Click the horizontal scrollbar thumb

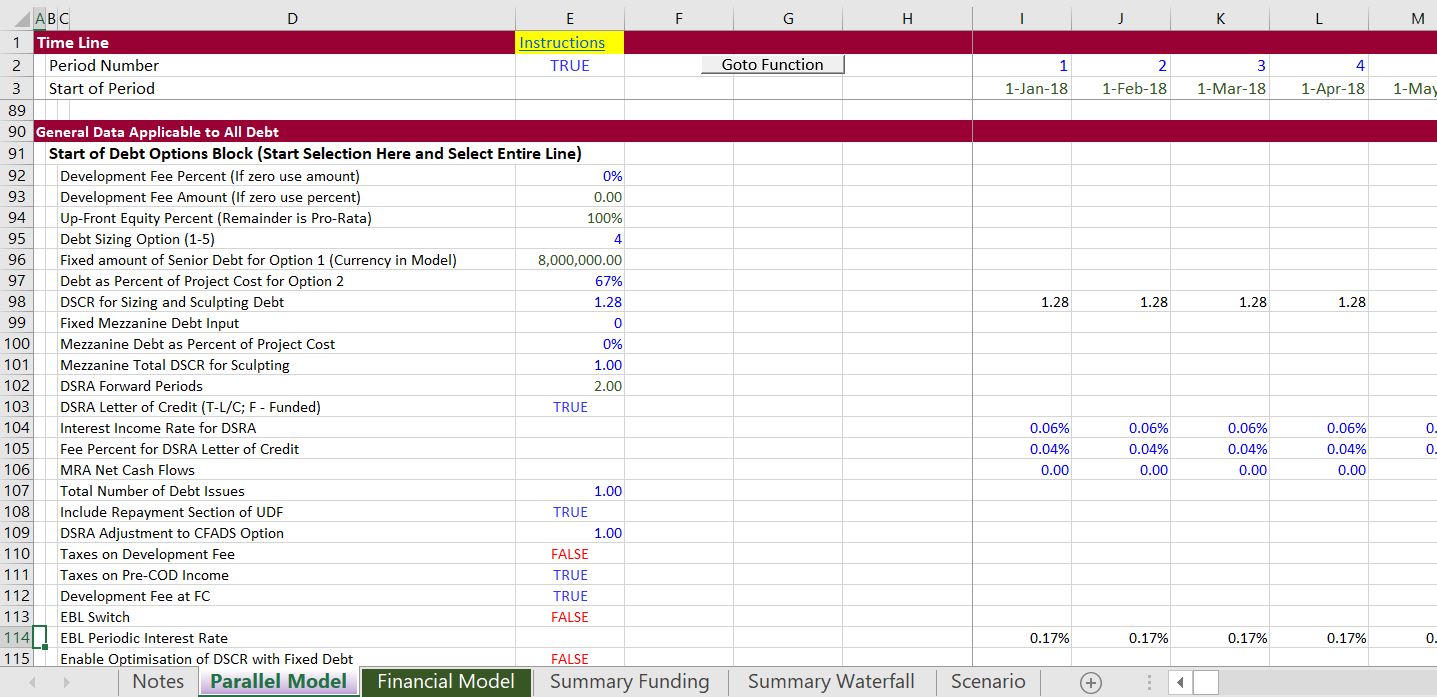pyautogui.click(x=1206, y=682)
